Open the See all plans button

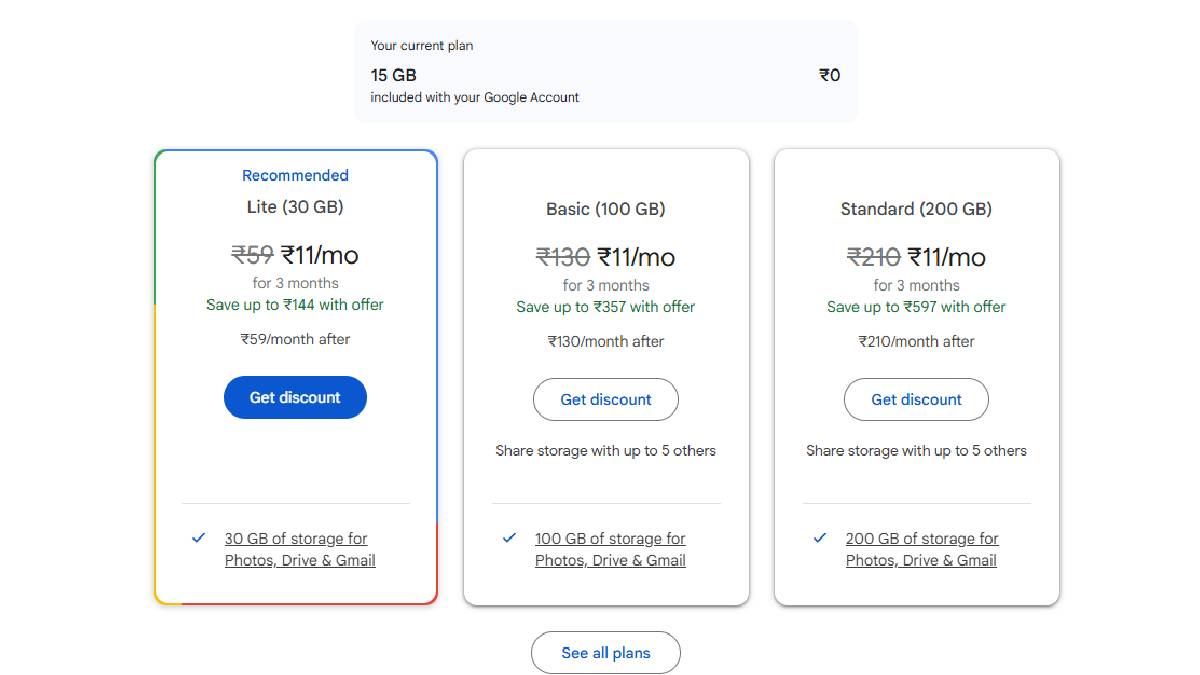point(606,653)
